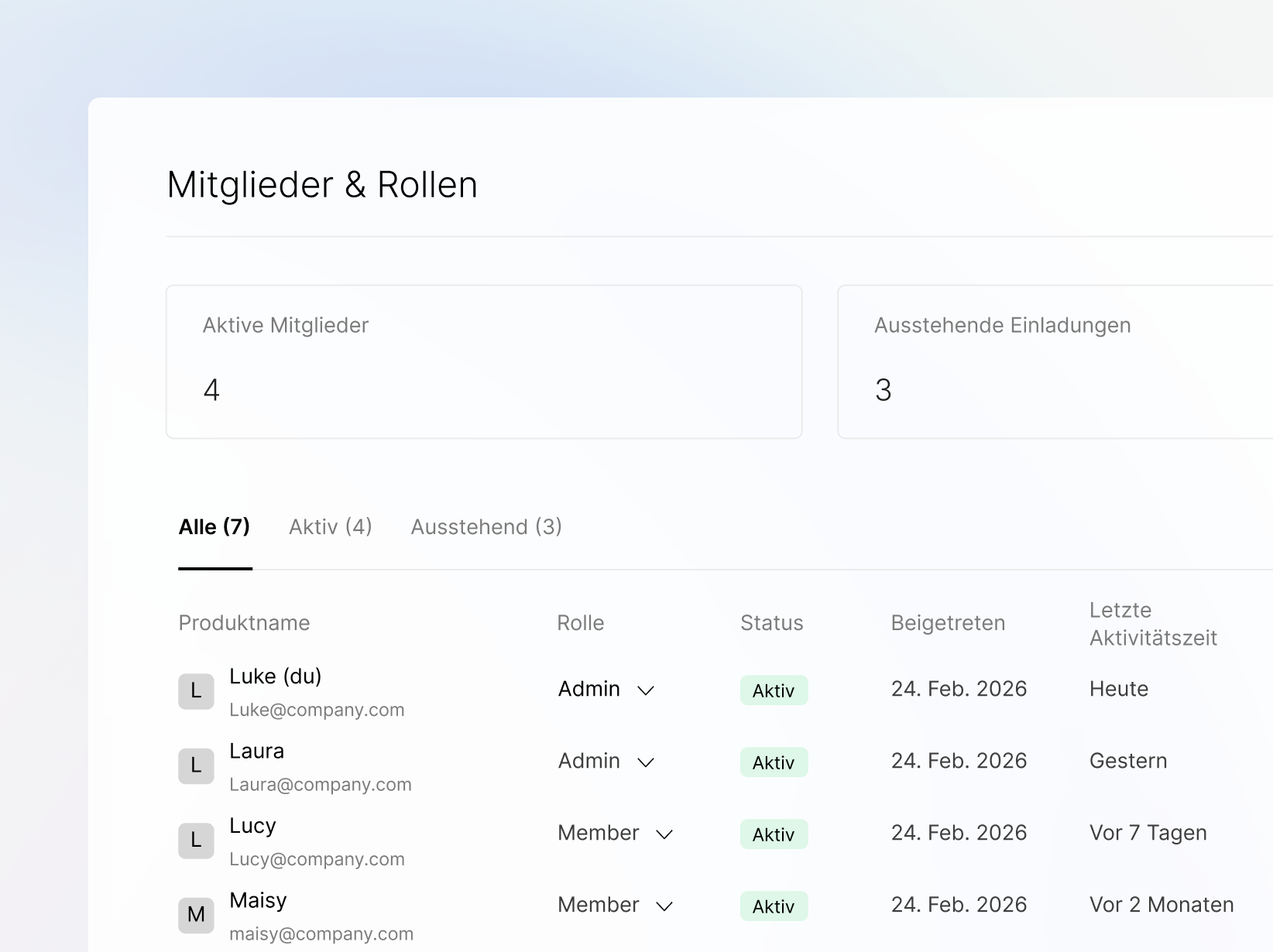Click the name Luke (du)
1273x952 pixels.
pos(276,676)
